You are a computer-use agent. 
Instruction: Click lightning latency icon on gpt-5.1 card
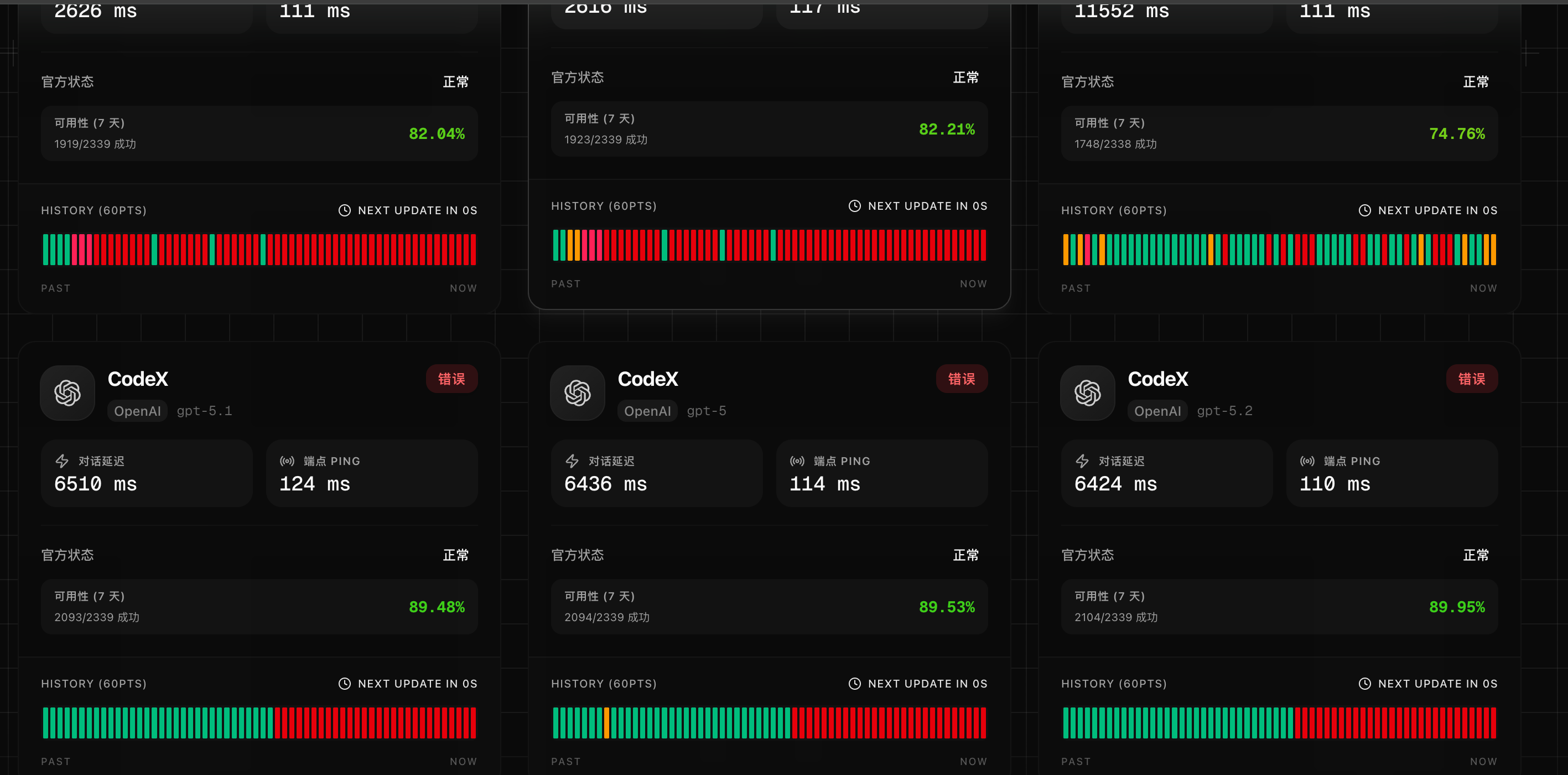[62, 461]
